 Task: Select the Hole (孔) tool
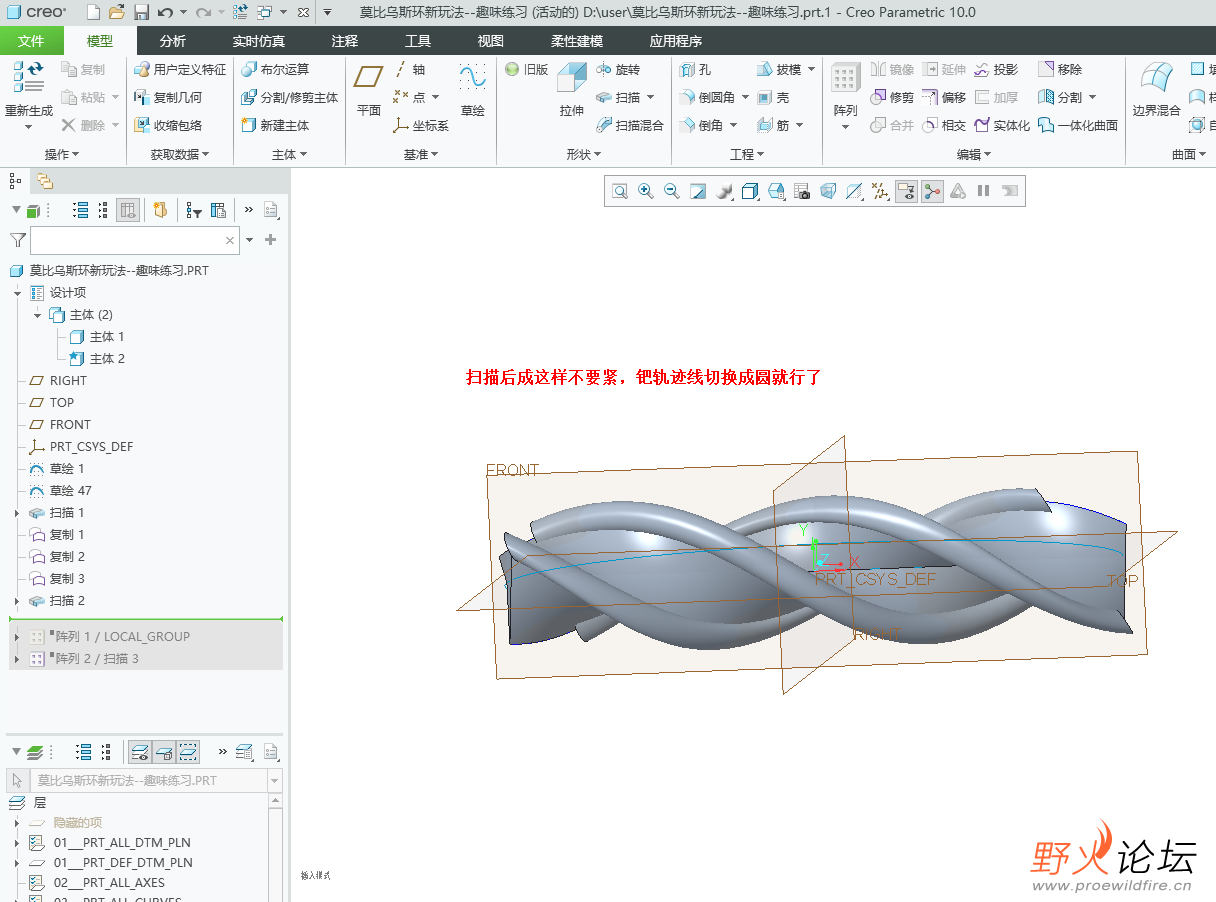[x=696, y=69]
